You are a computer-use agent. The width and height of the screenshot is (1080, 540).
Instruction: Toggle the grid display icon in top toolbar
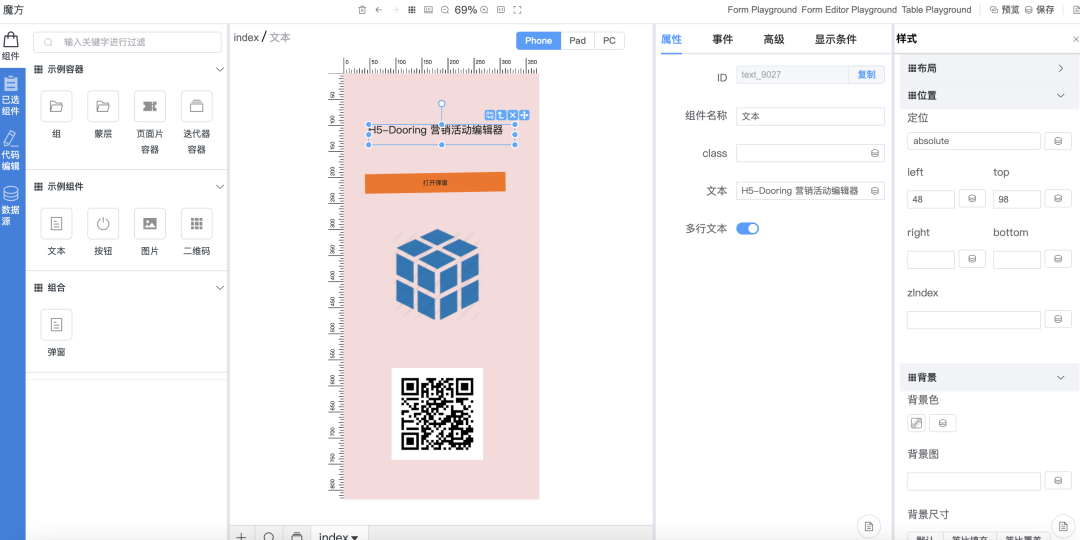pos(412,10)
